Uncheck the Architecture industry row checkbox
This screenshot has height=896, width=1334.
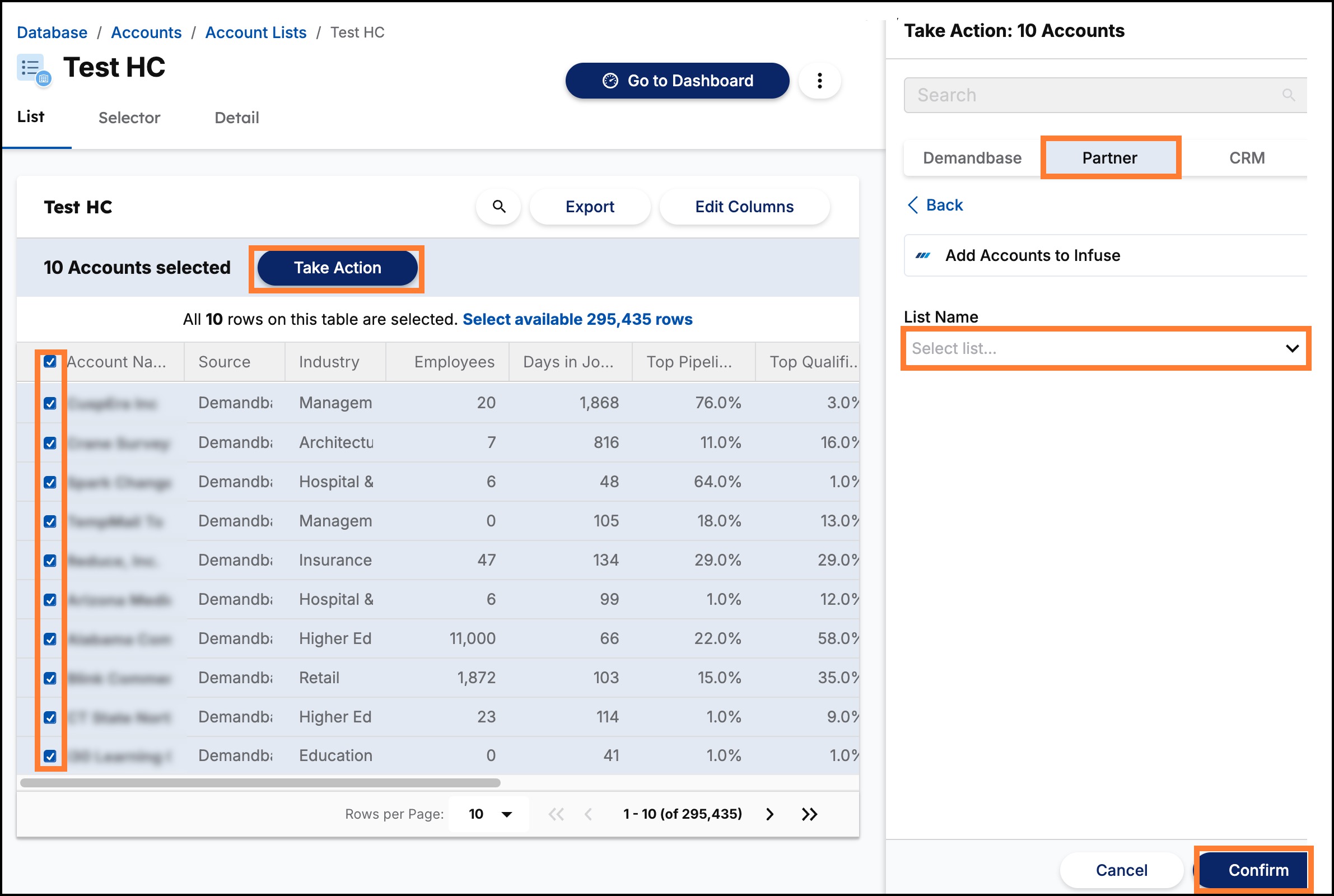point(50,443)
